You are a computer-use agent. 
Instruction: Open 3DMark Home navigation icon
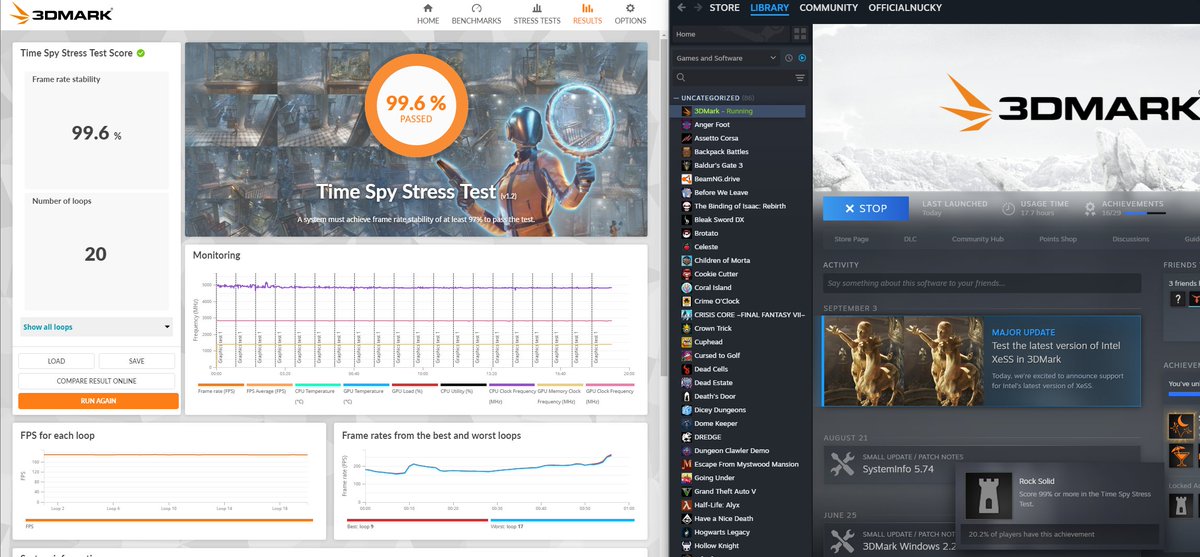(428, 8)
